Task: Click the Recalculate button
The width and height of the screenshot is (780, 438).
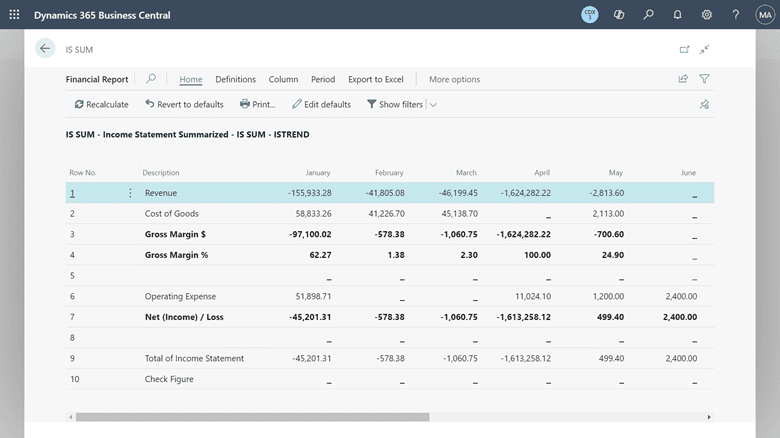Action: [x=101, y=104]
